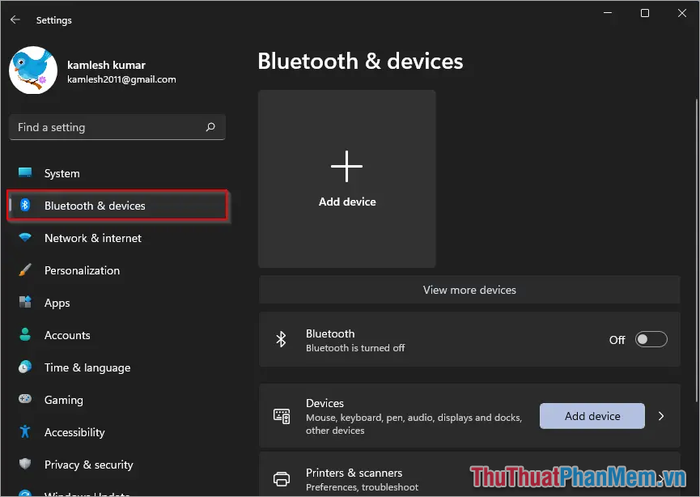
Task: Click the Add device text on the large tile
Action: (347, 202)
